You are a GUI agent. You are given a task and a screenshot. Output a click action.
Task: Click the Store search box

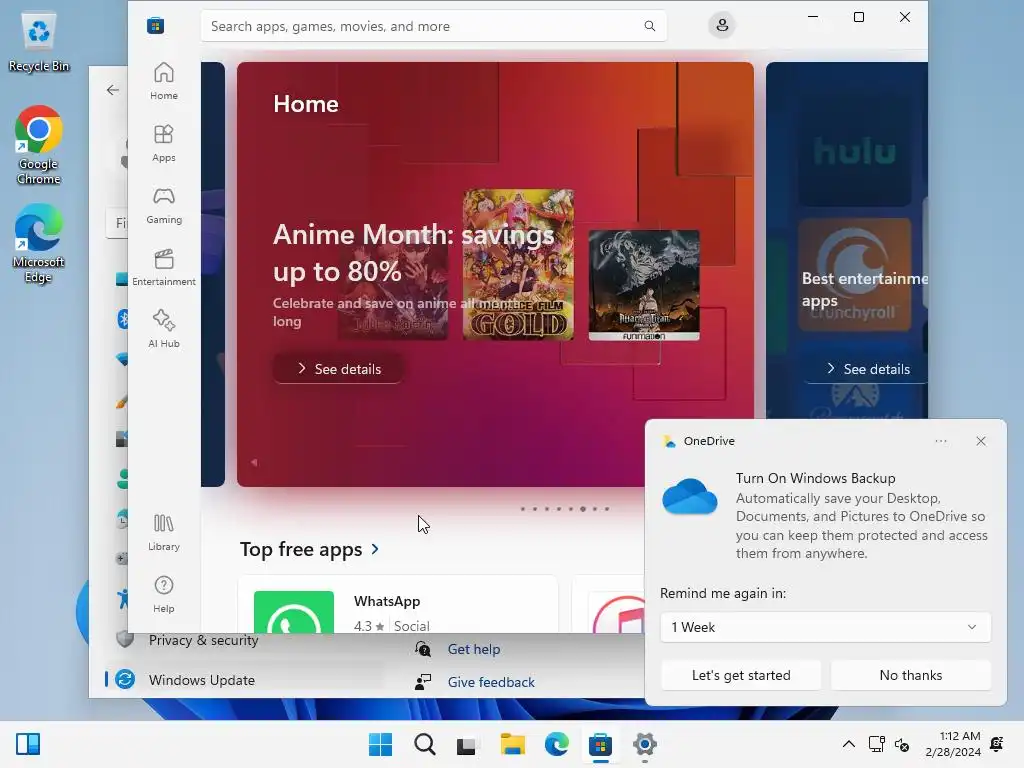click(434, 26)
